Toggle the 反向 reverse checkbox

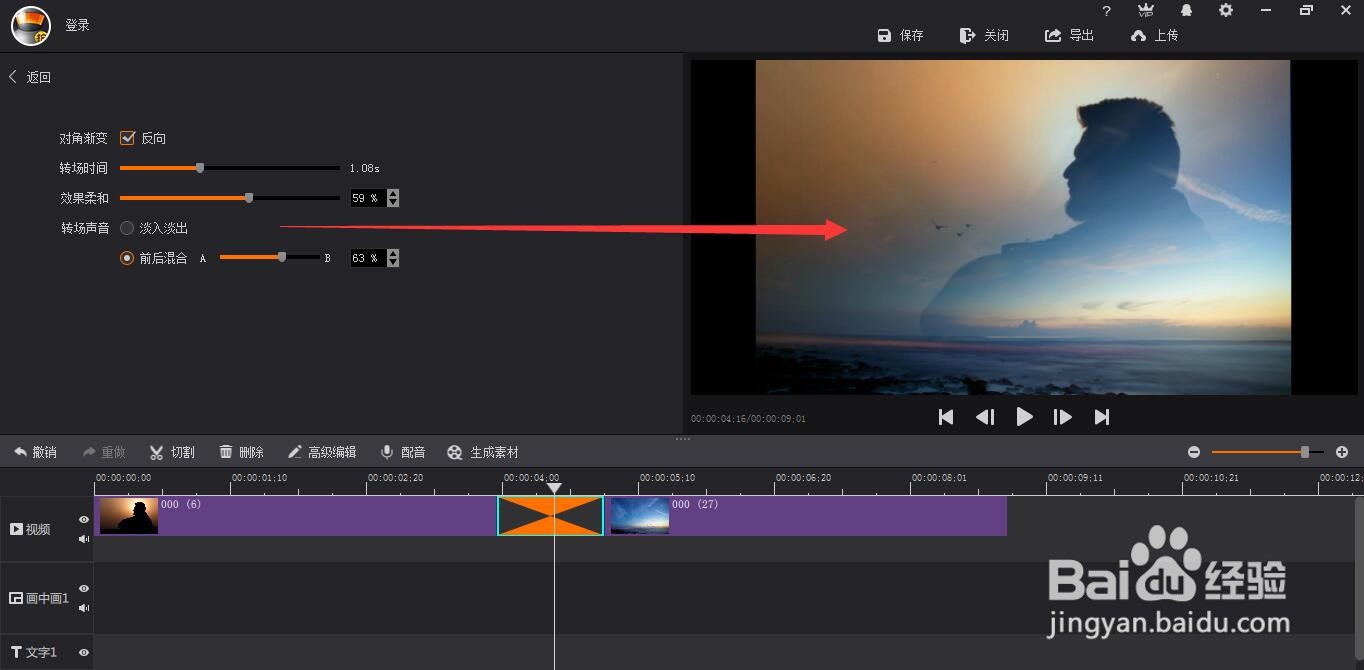(127, 138)
